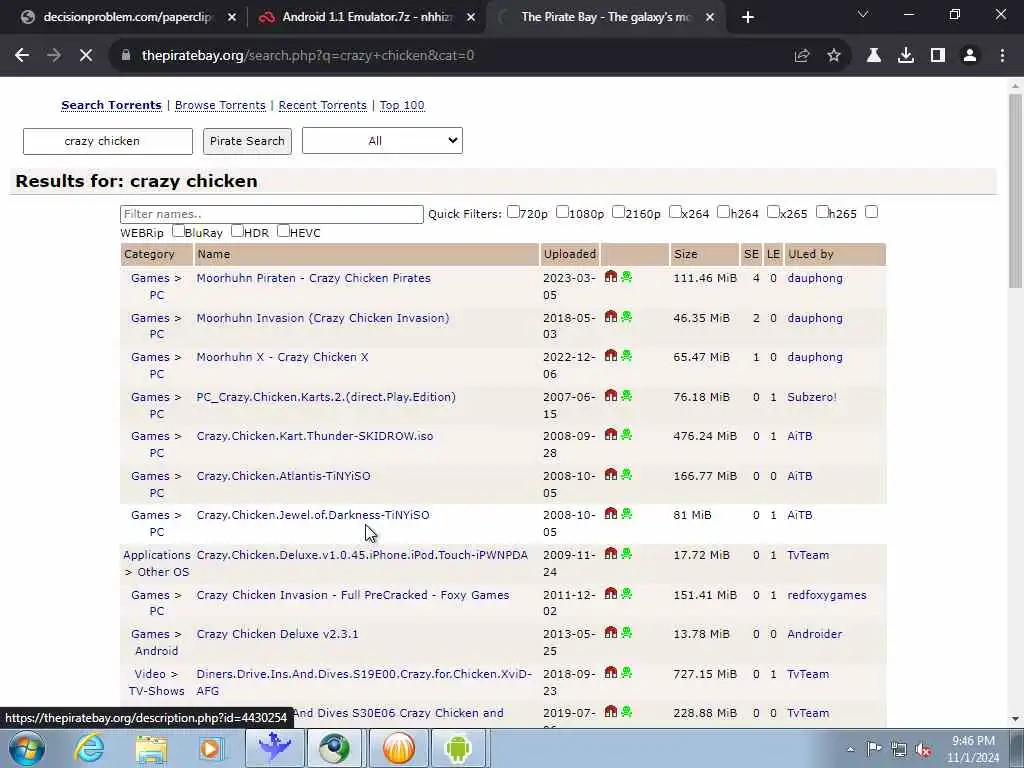Click magnet icon for Moorhuhn Piraten row

(611, 276)
